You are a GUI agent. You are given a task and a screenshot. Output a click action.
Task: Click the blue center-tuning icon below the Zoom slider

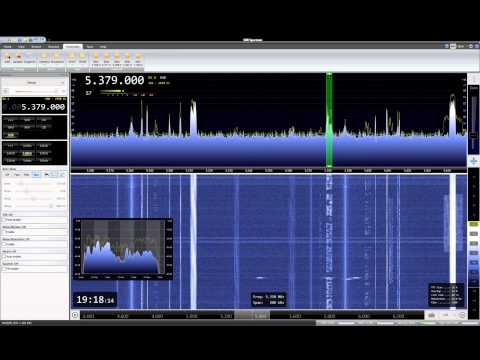click(473, 161)
